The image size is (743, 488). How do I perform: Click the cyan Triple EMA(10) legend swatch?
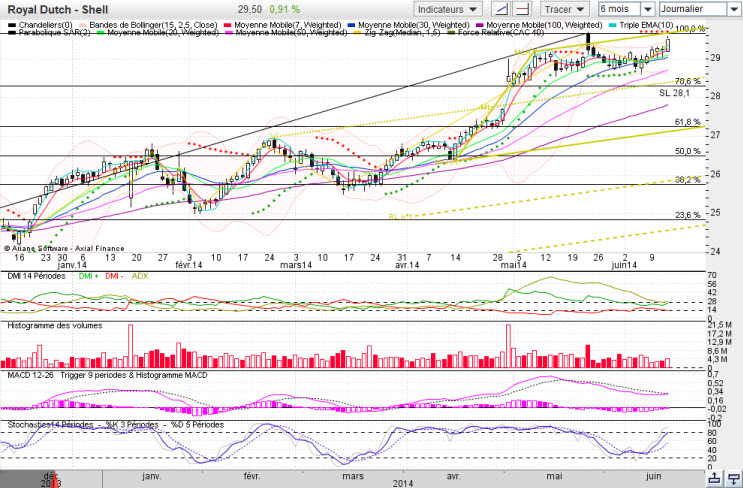(612, 25)
